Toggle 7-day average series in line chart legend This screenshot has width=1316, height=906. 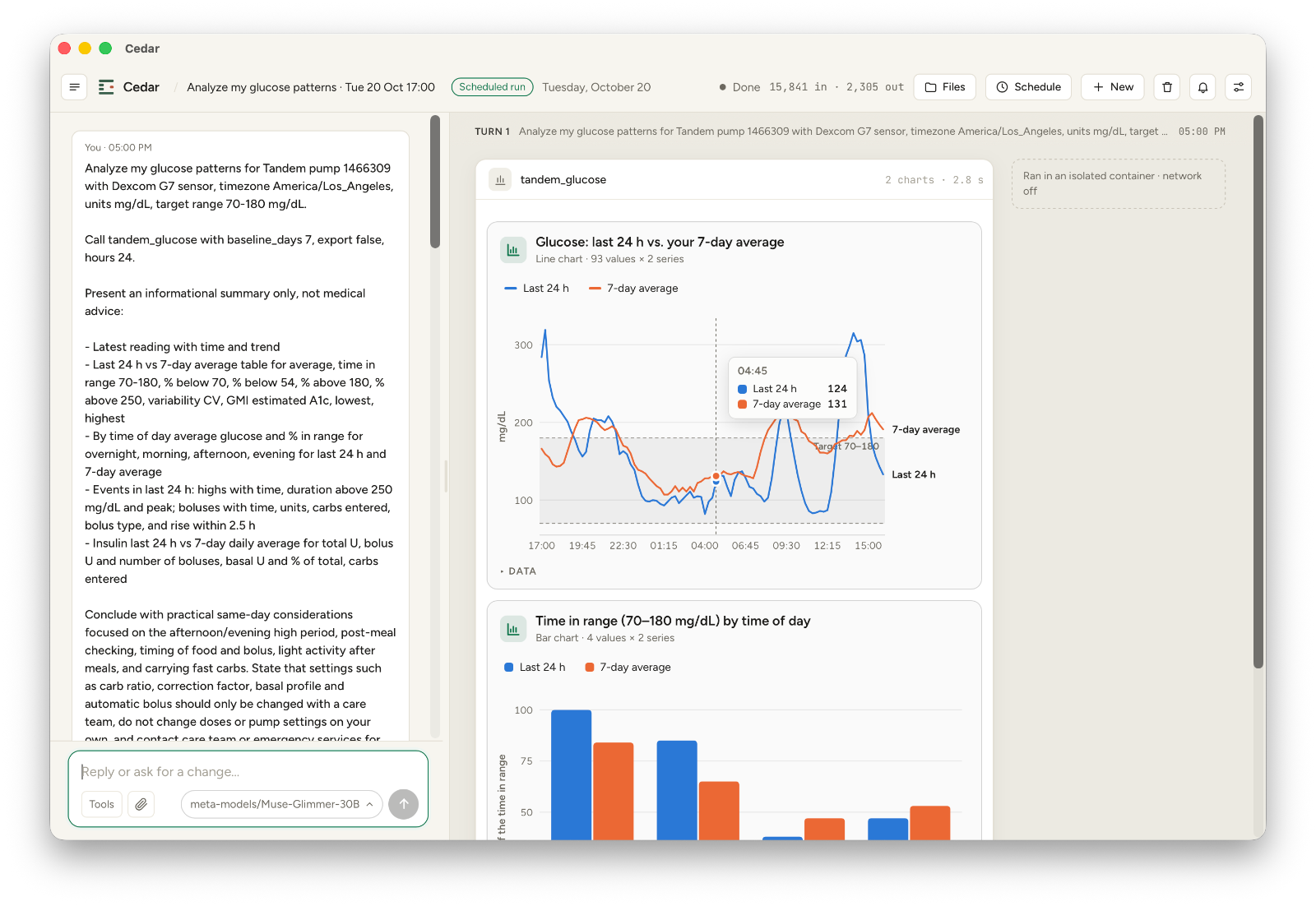click(633, 289)
